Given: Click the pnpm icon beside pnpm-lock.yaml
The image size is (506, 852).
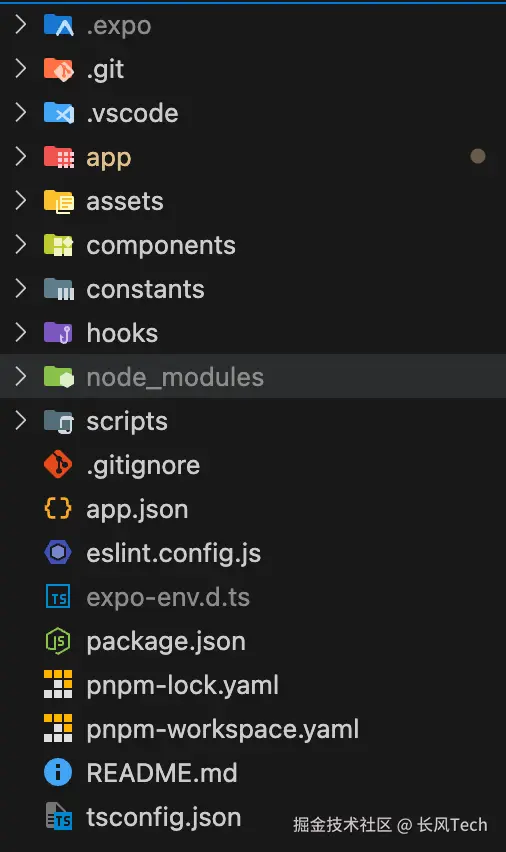Looking at the screenshot, I should [x=58, y=685].
